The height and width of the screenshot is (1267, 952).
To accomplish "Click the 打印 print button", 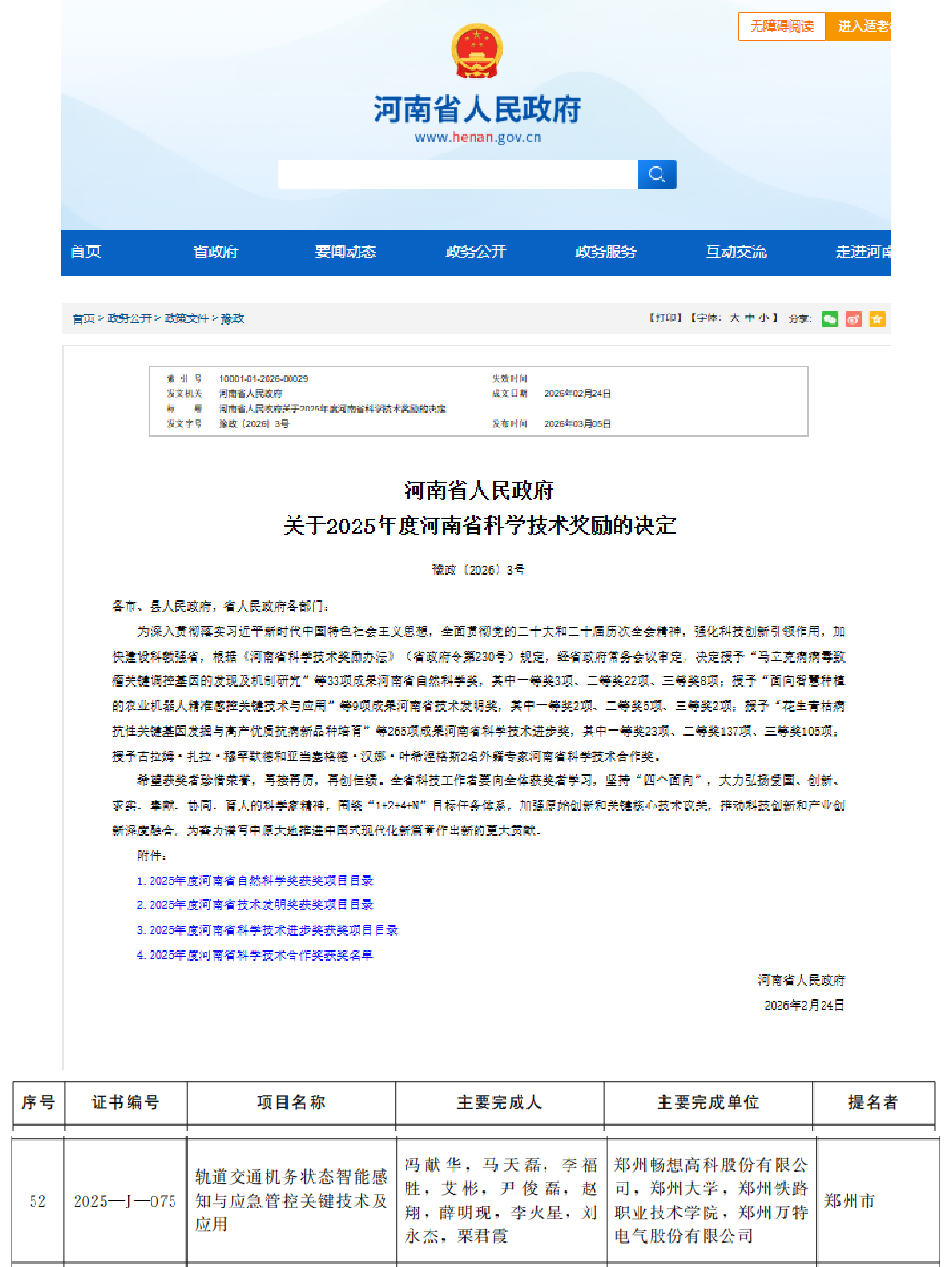I will 665,318.
